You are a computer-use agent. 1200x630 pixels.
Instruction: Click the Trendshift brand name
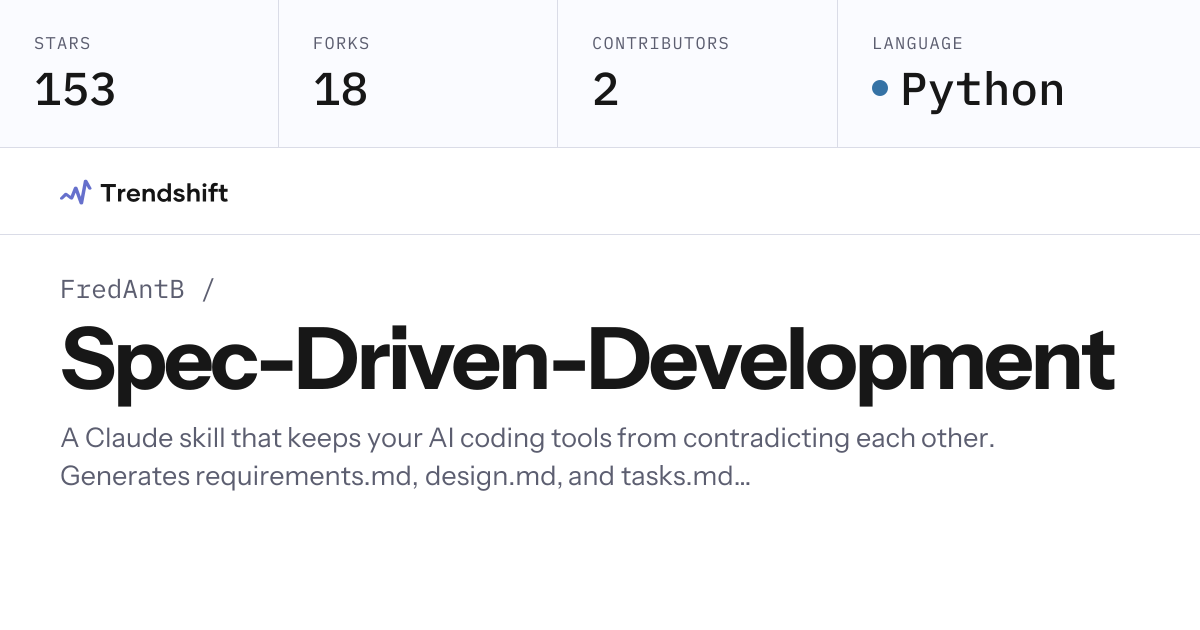(x=164, y=193)
